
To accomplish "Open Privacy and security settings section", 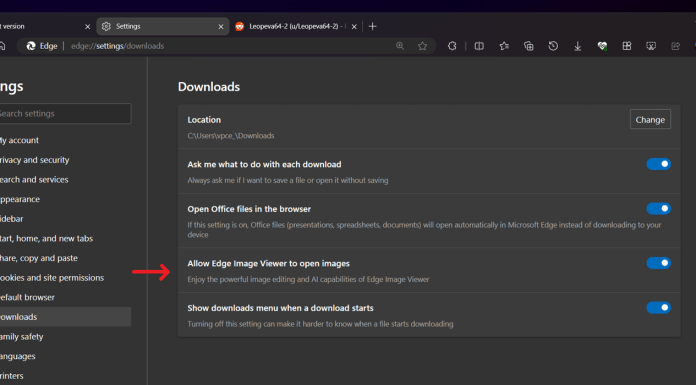I will tap(34, 160).
